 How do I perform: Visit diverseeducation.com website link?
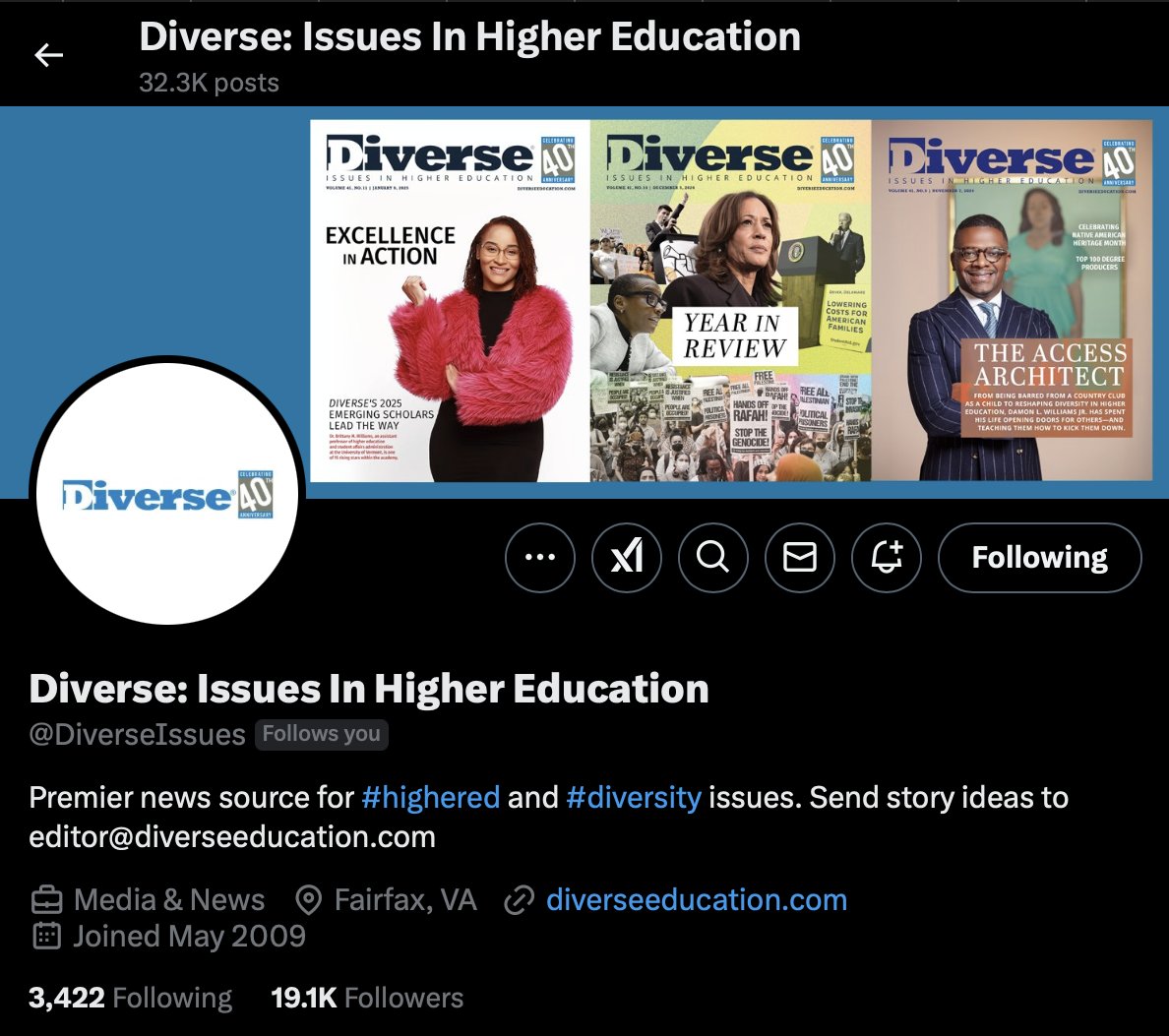coord(697,898)
